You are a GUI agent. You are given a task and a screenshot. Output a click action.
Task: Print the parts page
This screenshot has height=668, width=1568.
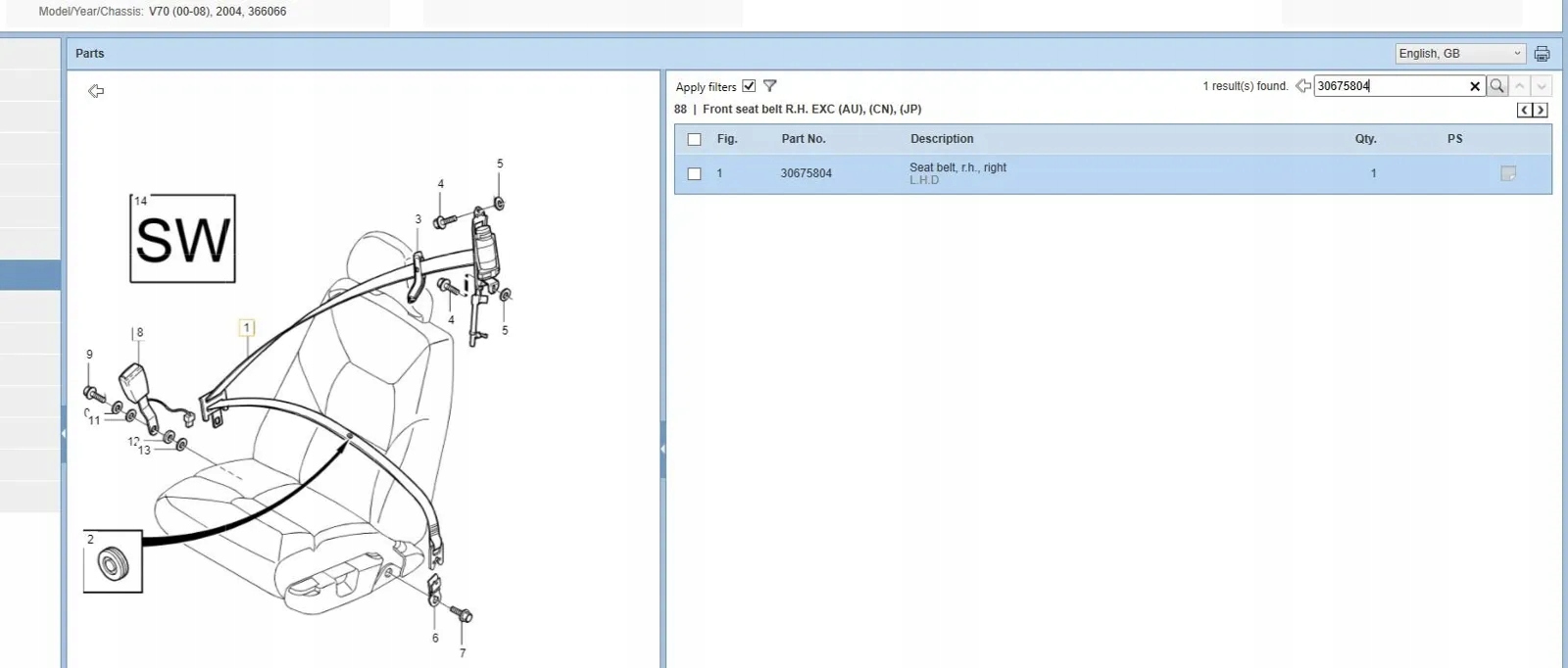click(1542, 54)
